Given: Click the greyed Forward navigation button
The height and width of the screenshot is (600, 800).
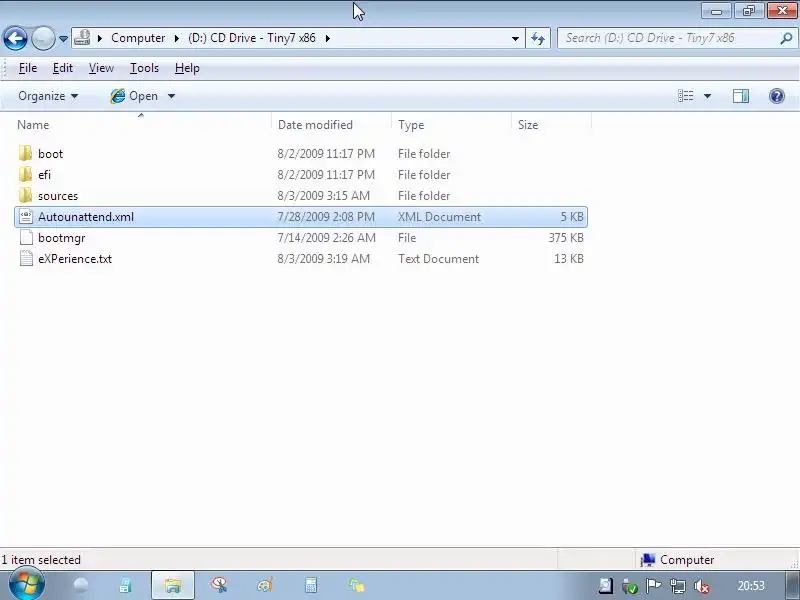Looking at the screenshot, I should [x=43, y=38].
